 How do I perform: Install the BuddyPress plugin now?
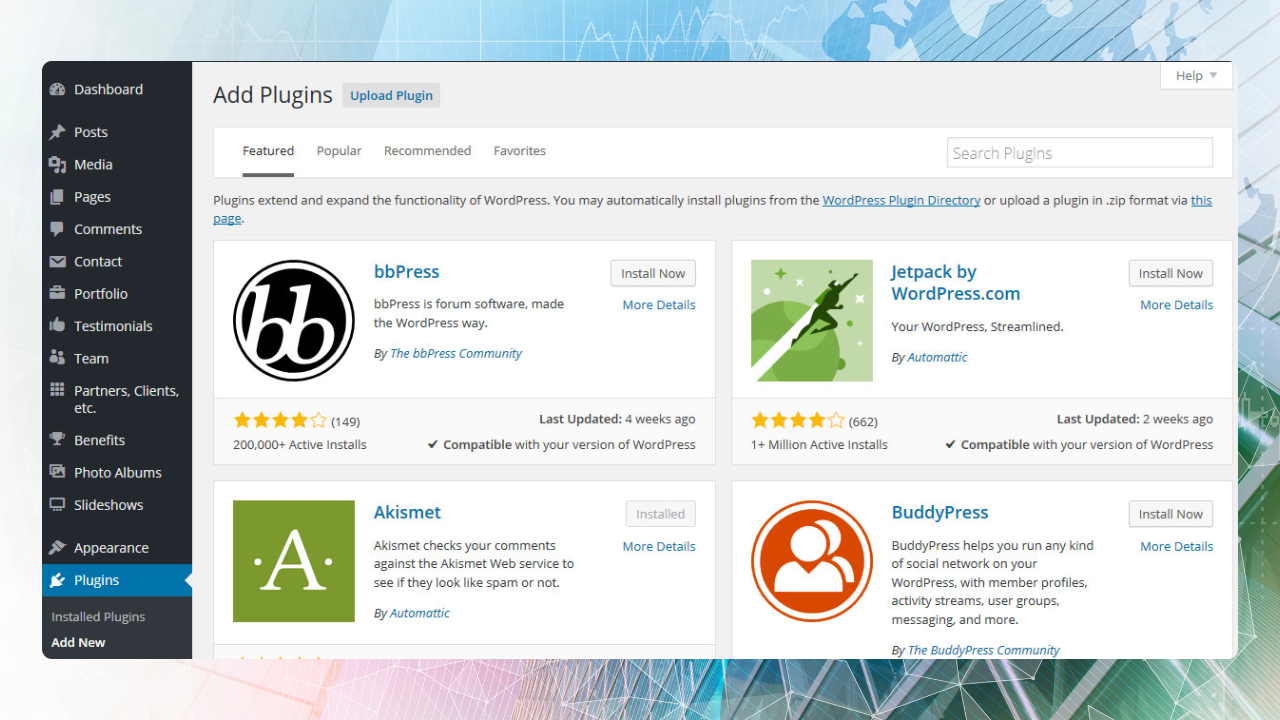(1171, 514)
